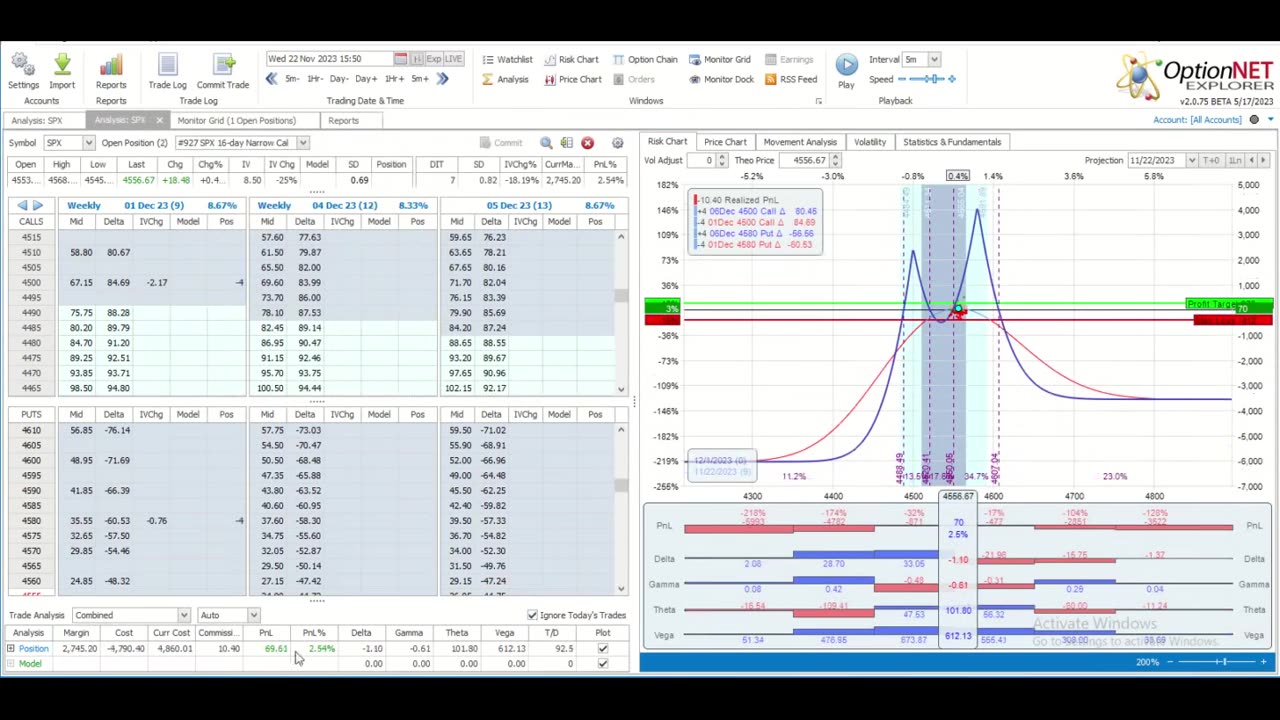Image resolution: width=1280 pixels, height=720 pixels.
Task: Switch to the Volatility tab
Action: 869,142
